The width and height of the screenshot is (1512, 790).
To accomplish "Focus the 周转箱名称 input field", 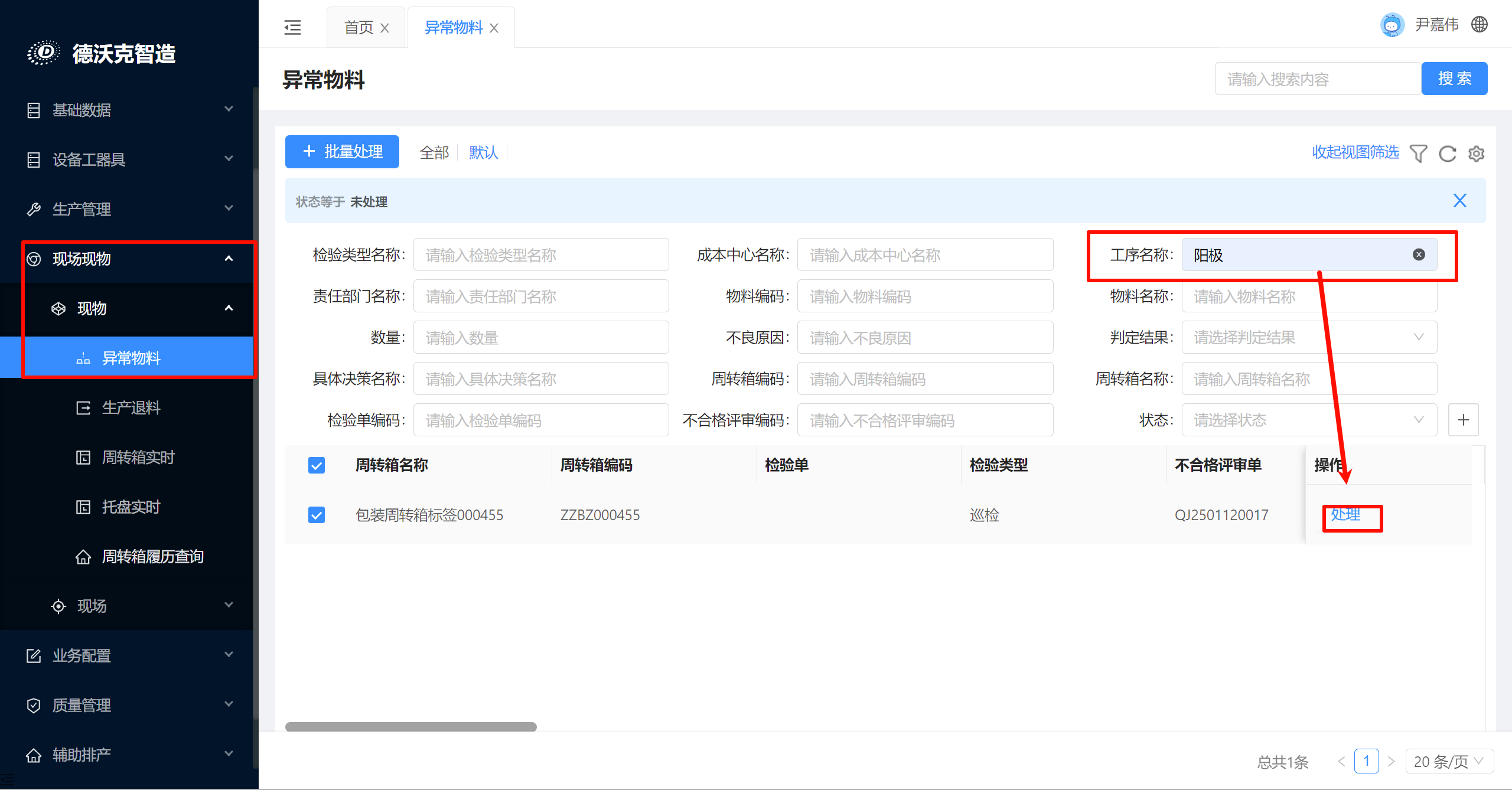I will coord(1309,378).
